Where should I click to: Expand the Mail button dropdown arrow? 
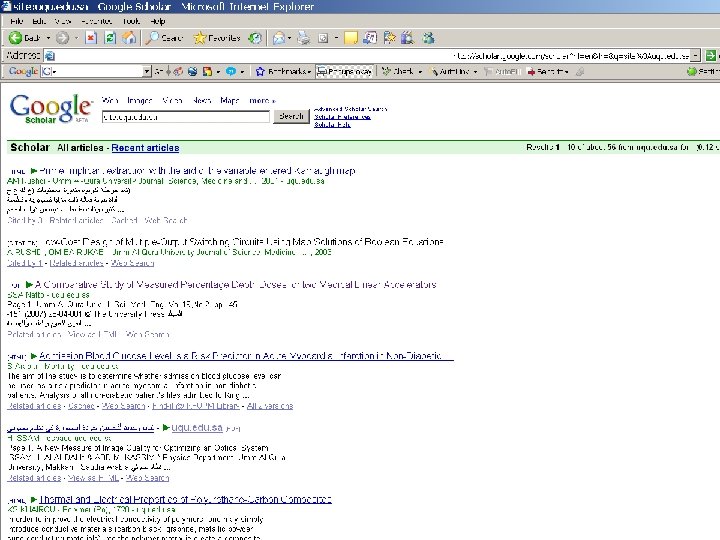289,38
